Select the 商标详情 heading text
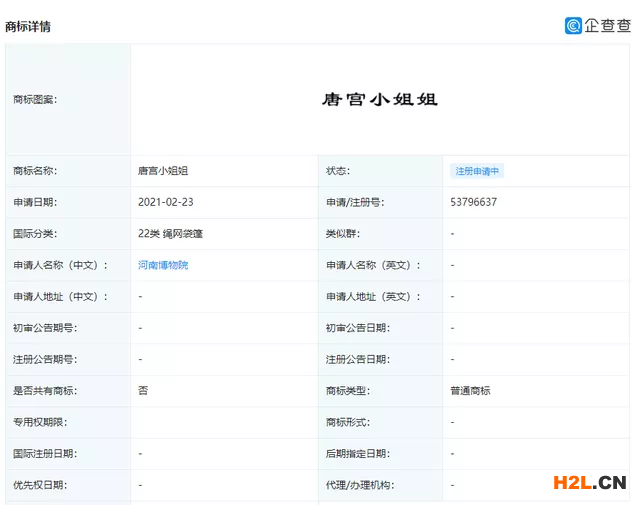 [x=28, y=27]
